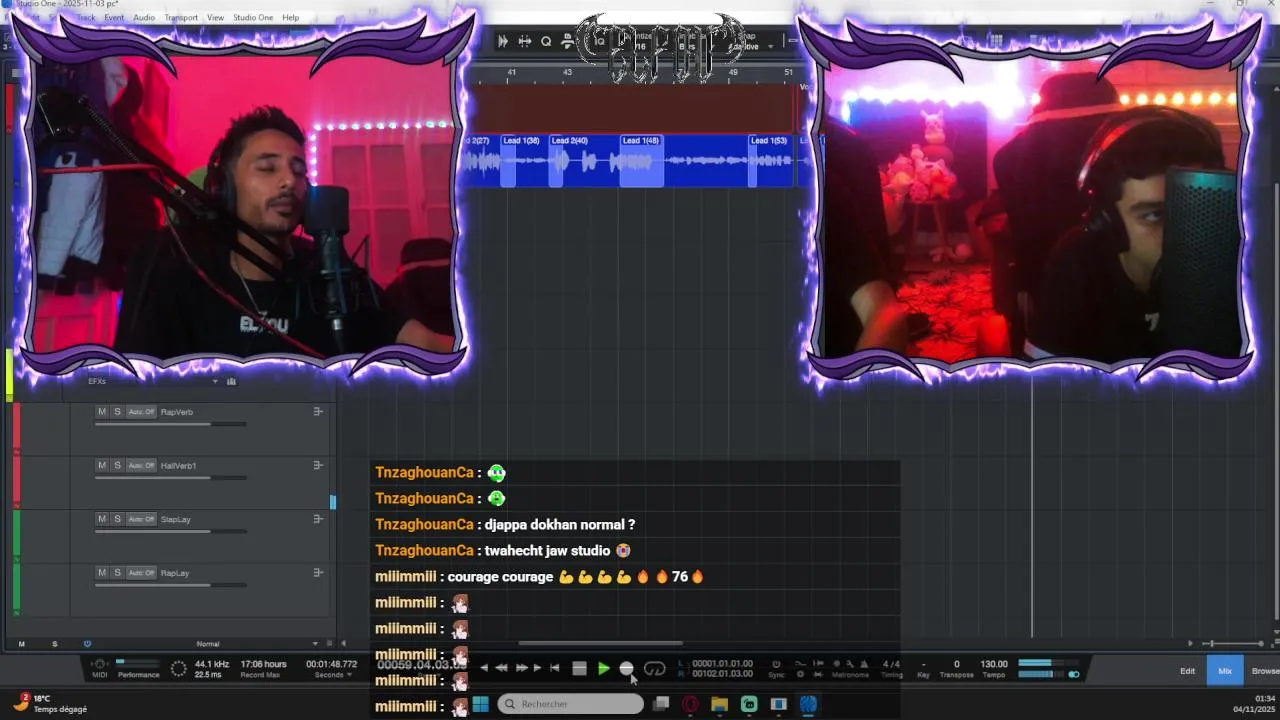Open the RapVerb channel routing icon
Screen dimensions: 1280x720
(318, 412)
